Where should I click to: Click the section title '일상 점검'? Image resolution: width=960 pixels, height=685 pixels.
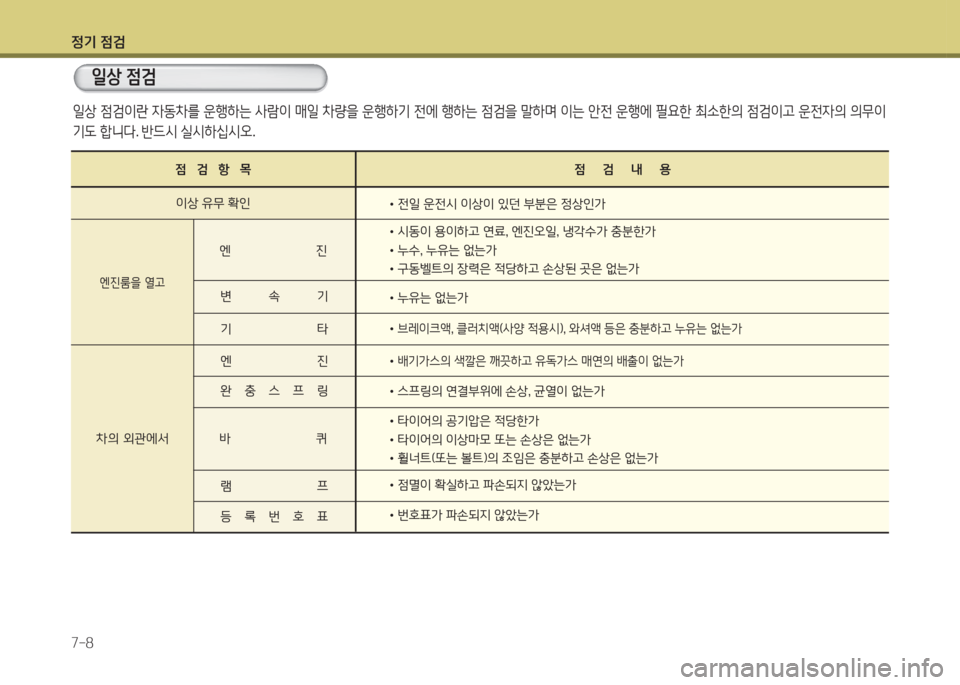[x=124, y=77]
